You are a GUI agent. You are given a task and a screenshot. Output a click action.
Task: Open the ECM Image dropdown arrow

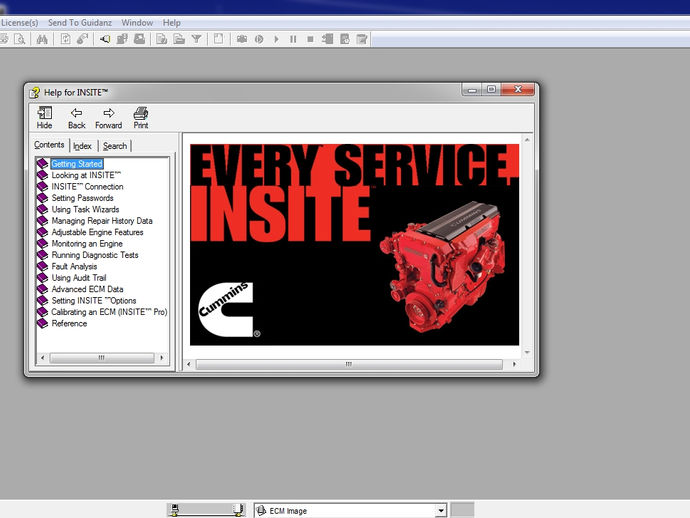pyautogui.click(x=440, y=511)
